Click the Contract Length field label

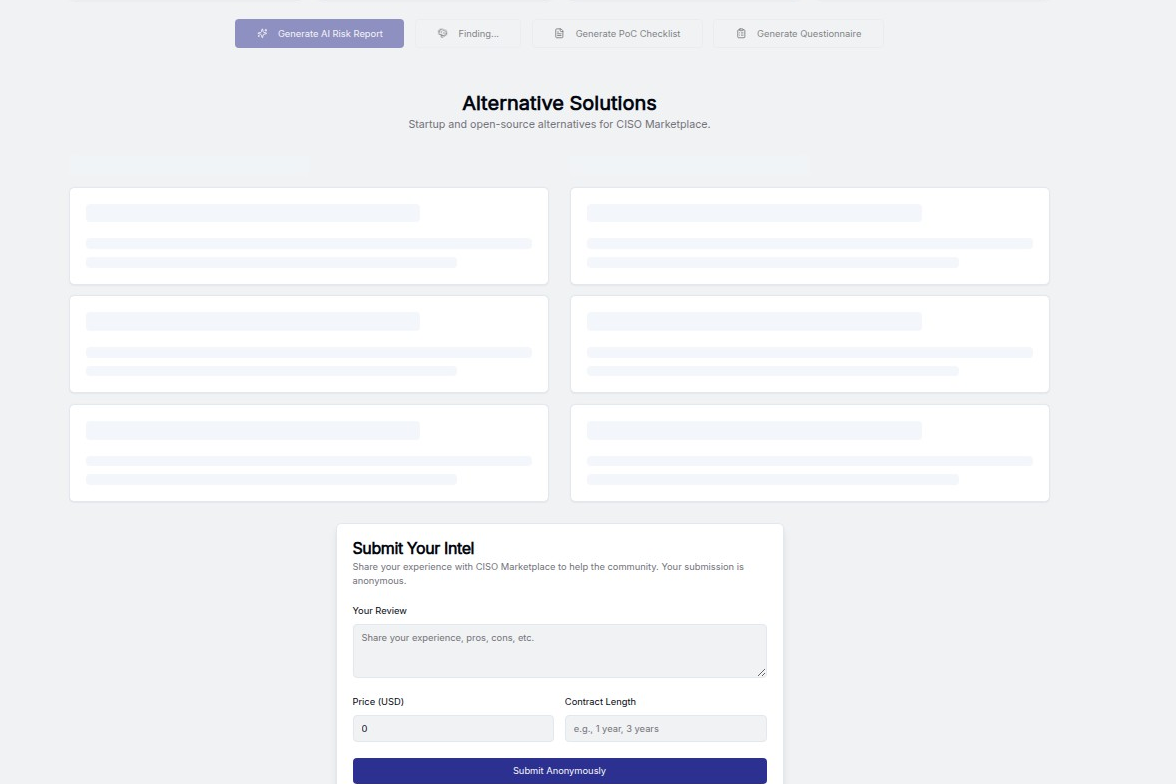600,702
